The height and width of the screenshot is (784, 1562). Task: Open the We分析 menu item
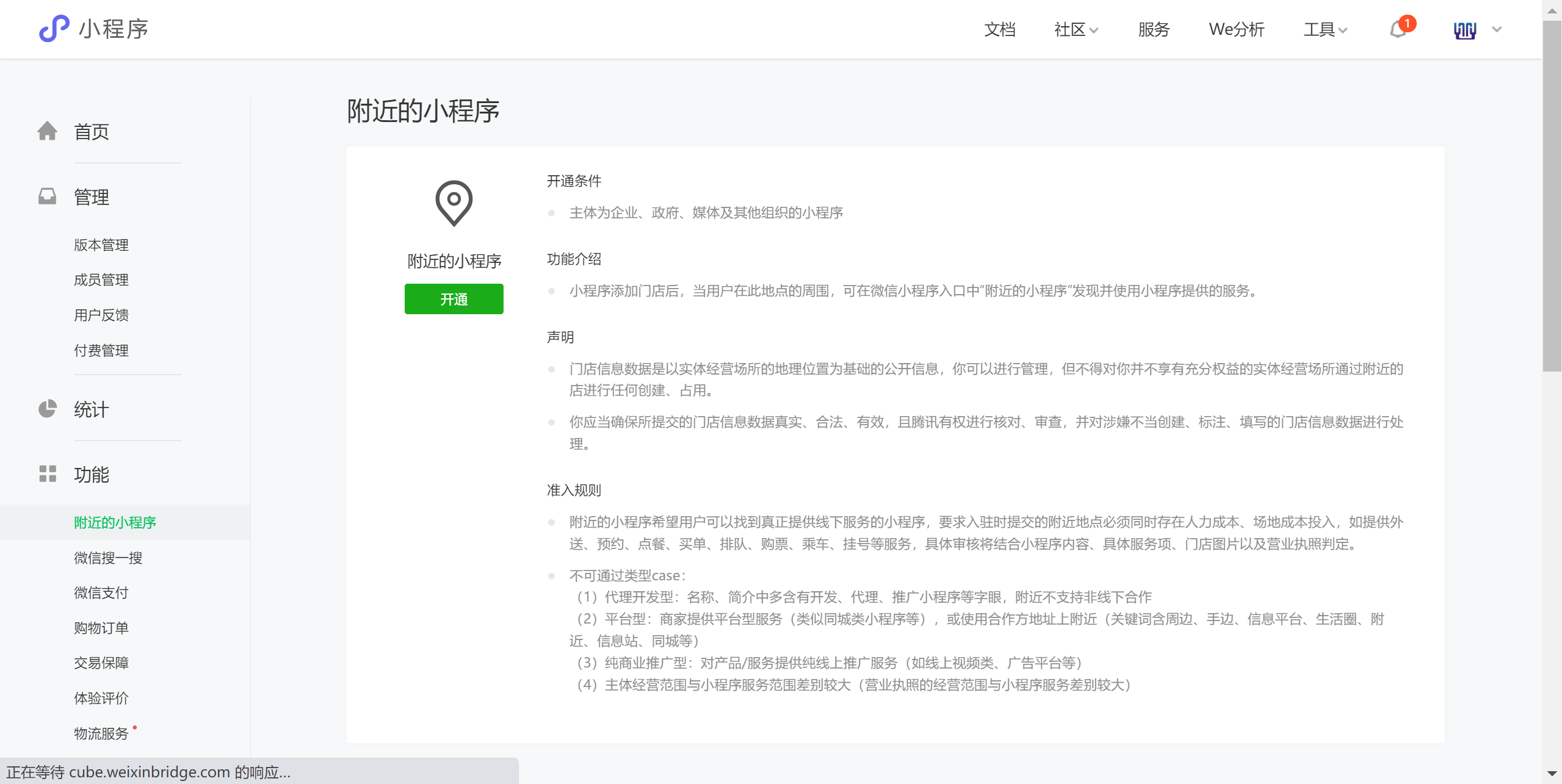point(1237,29)
